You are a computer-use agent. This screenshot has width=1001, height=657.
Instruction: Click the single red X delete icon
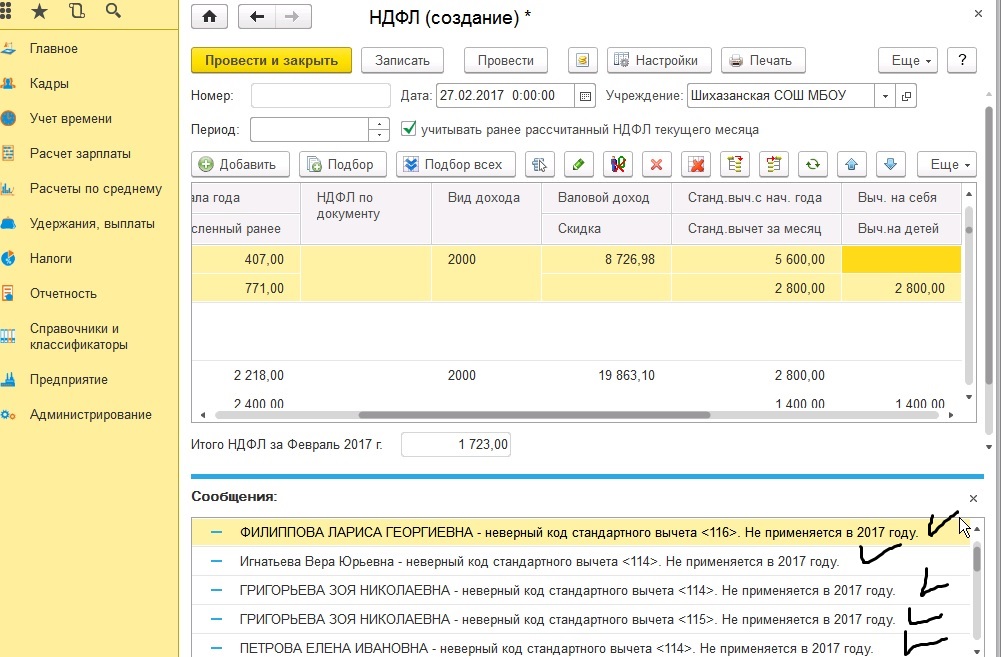[x=656, y=164]
